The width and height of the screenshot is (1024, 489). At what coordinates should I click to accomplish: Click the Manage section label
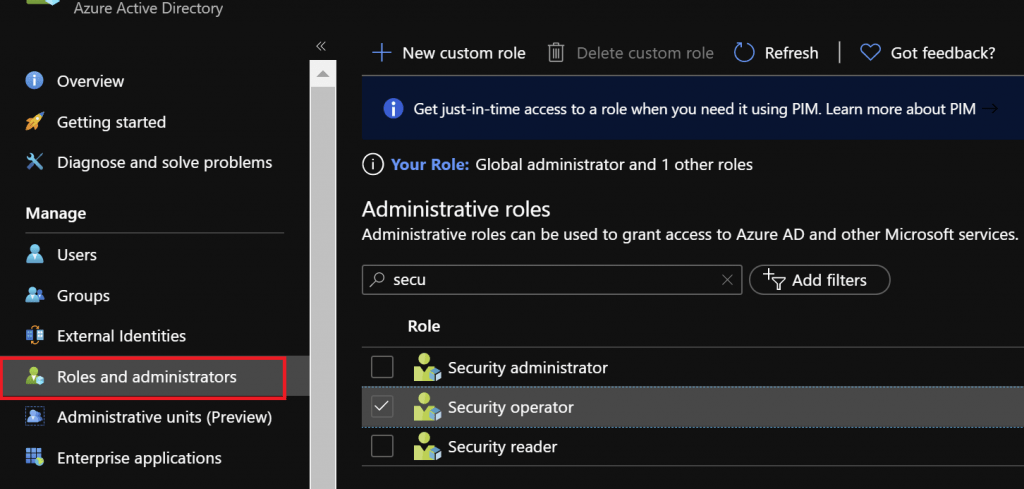coord(56,213)
